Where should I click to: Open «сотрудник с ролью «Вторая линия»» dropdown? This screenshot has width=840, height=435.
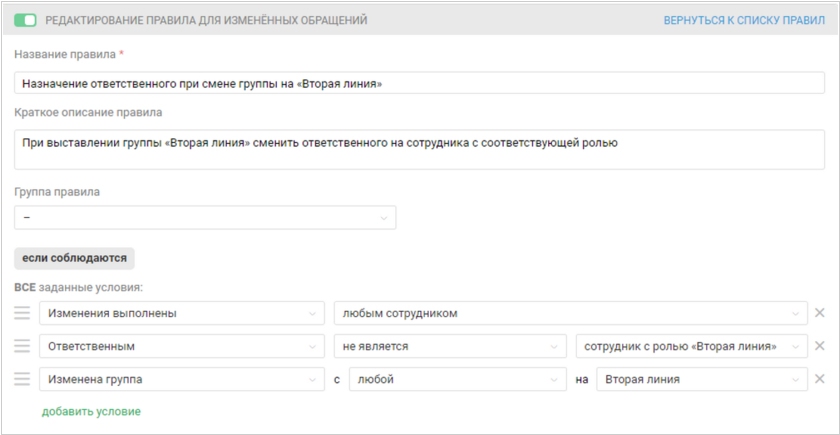(692, 346)
